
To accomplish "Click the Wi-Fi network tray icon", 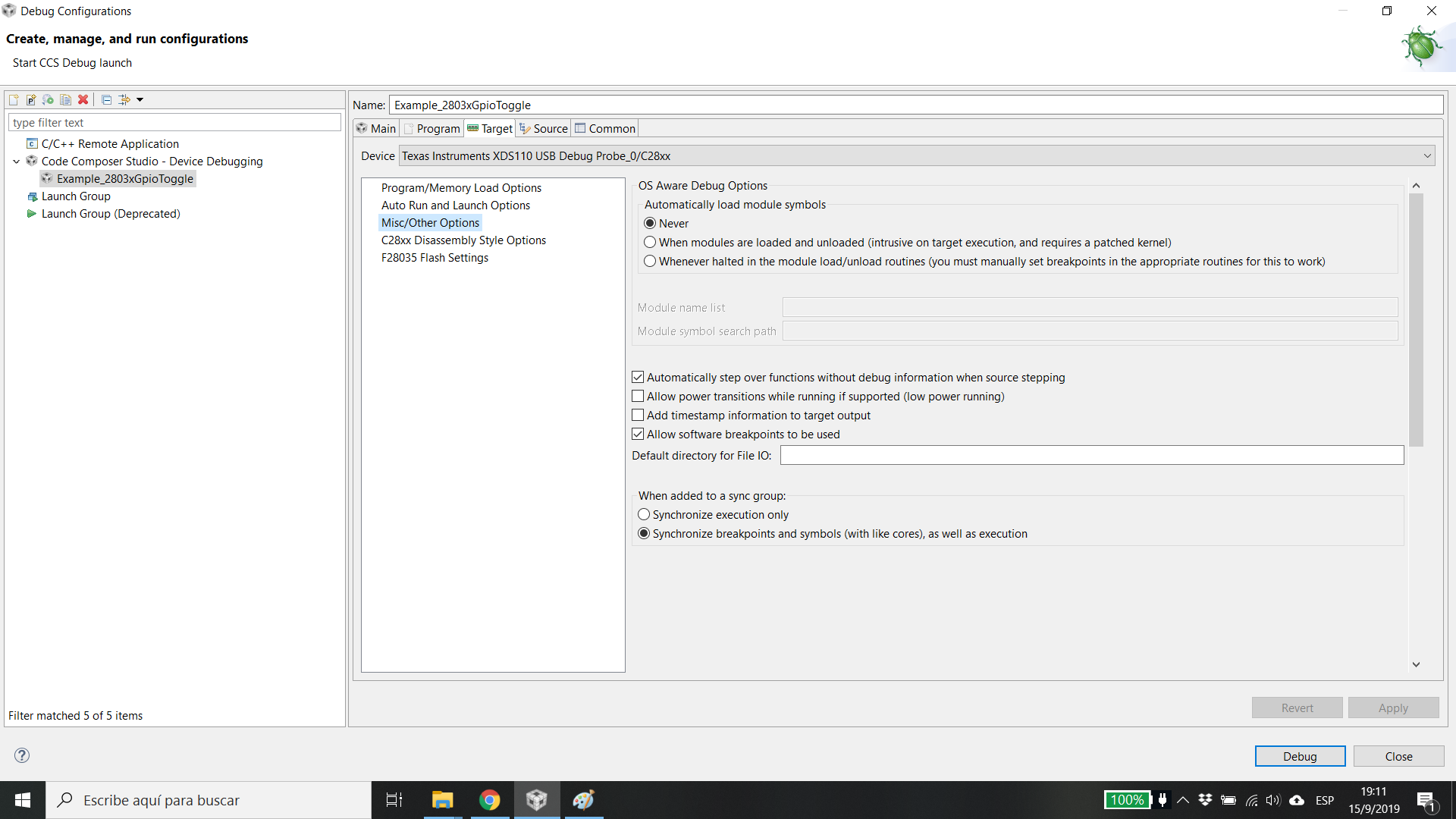I will pyautogui.click(x=1252, y=800).
